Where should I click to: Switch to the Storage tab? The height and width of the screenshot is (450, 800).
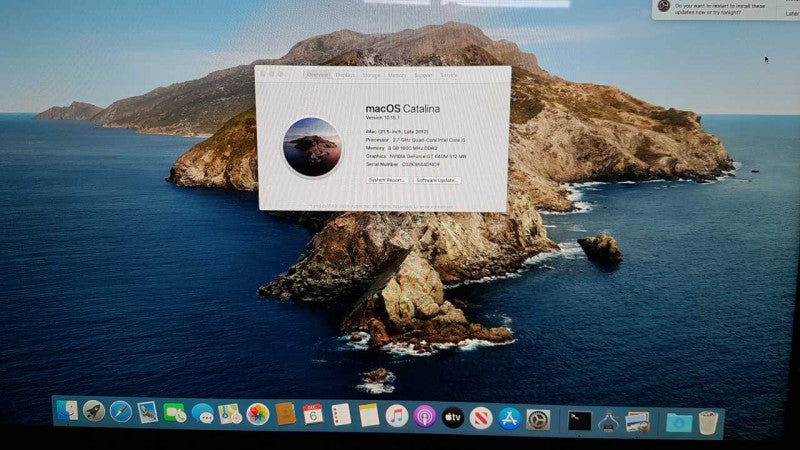click(x=371, y=75)
